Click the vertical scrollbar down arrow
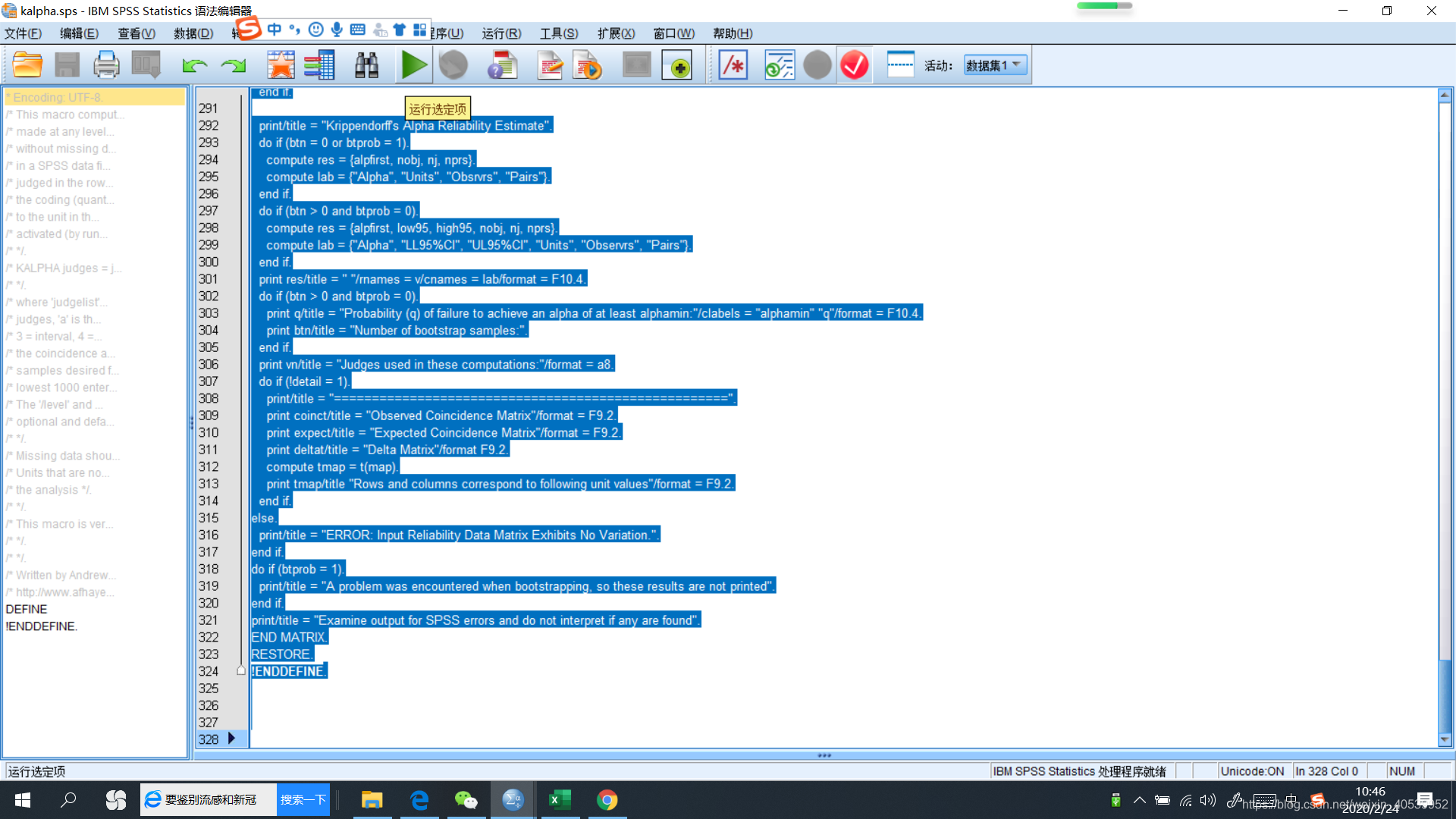Image resolution: width=1456 pixels, height=819 pixels. [1445, 739]
